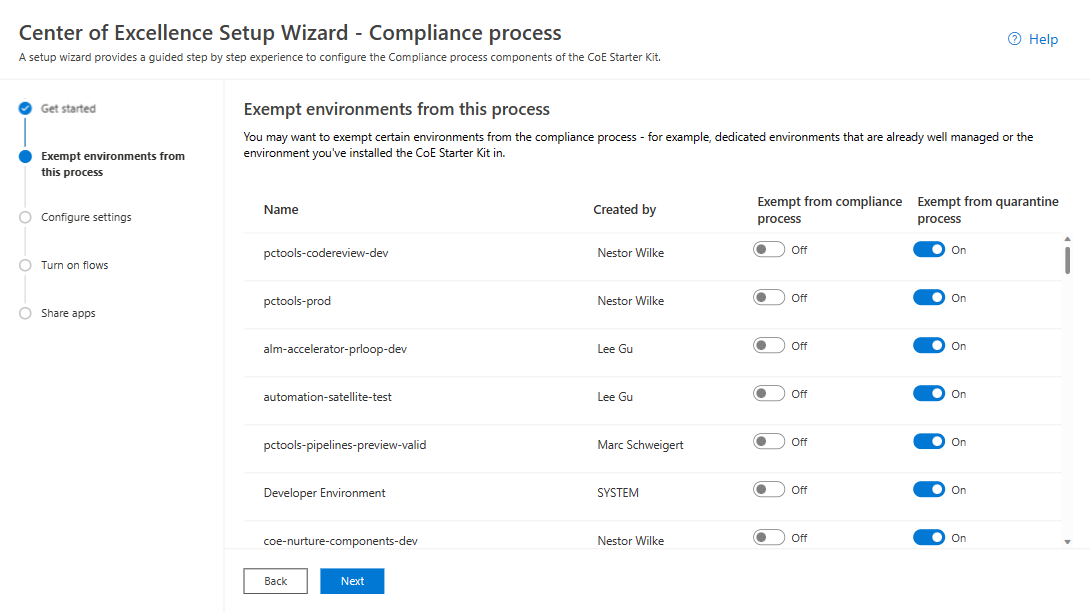Click Exempt from quarantine process header
The image size is (1090, 613).
pos(988,210)
